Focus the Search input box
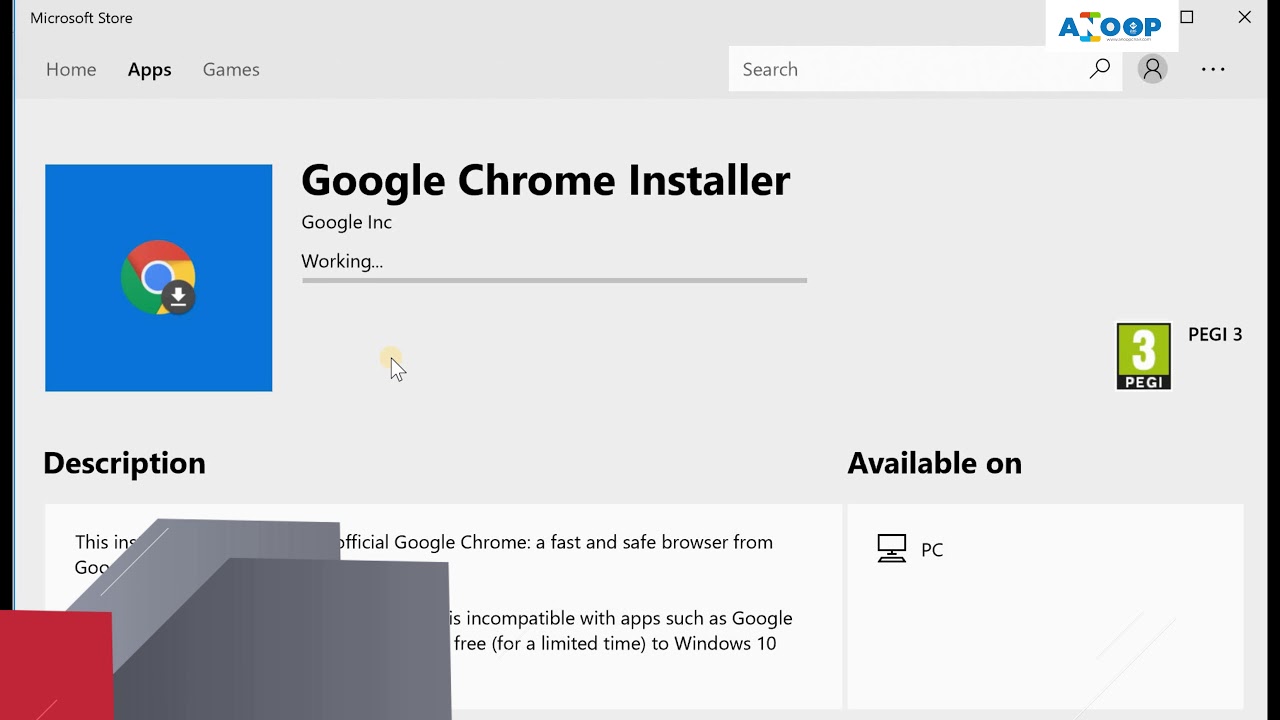This screenshot has height=720, width=1280. [x=900, y=69]
